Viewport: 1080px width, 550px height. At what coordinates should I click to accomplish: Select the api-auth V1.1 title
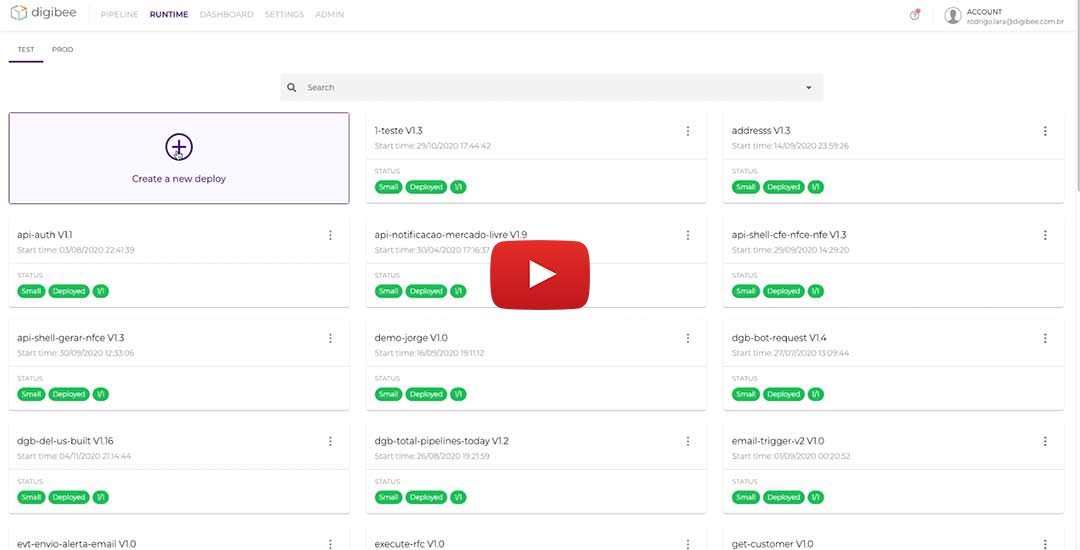click(x=45, y=235)
